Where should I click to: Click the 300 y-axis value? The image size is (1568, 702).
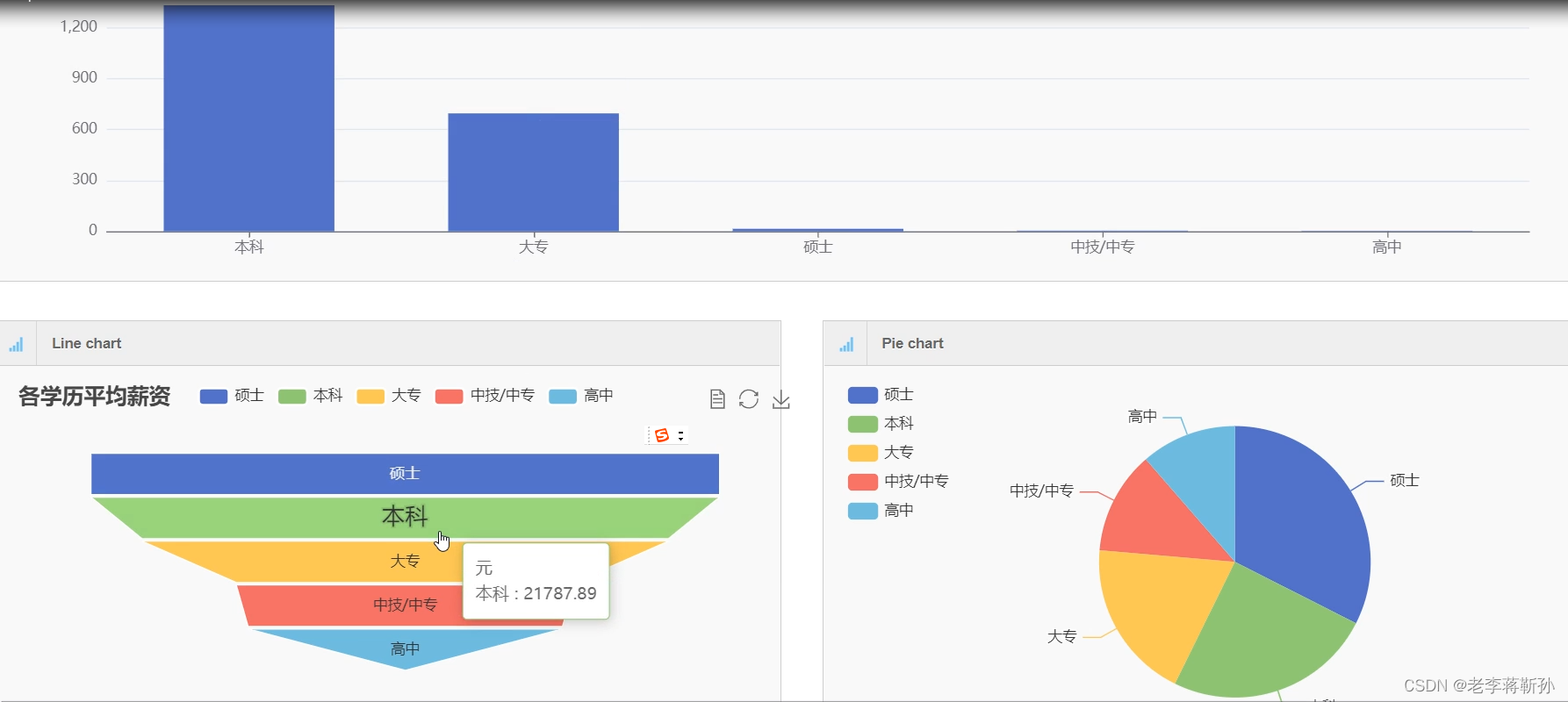(85, 179)
